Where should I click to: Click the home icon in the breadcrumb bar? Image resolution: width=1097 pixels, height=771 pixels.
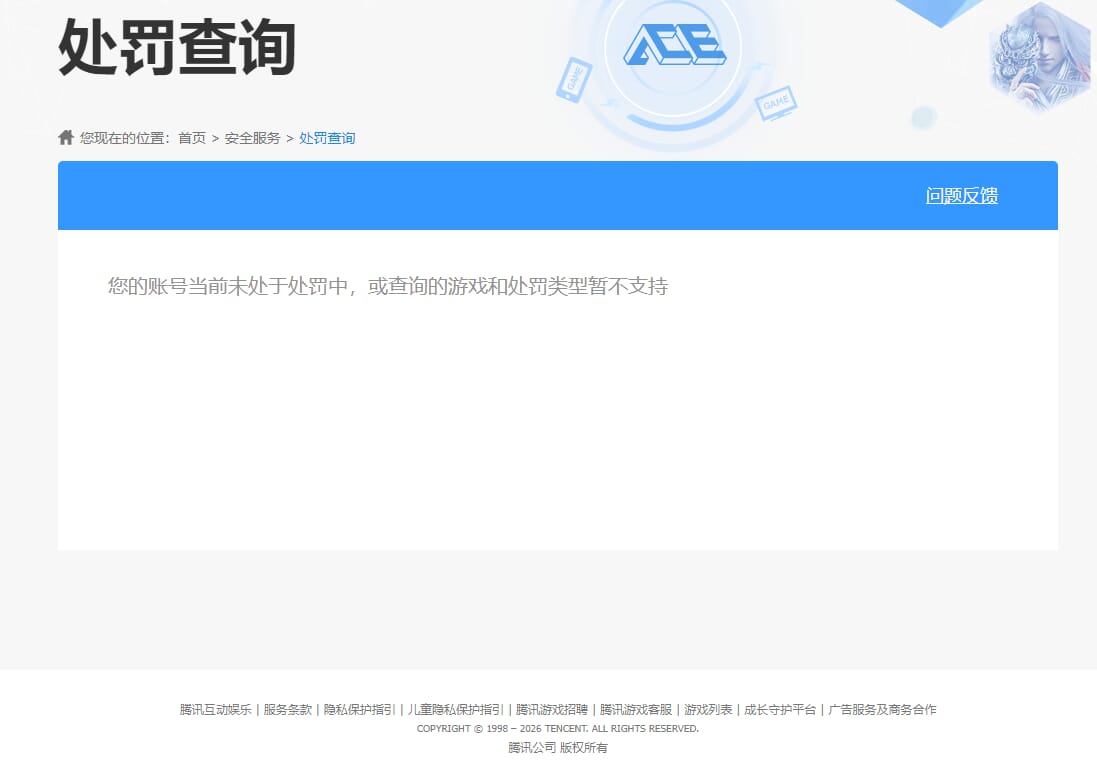(x=65, y=136)
